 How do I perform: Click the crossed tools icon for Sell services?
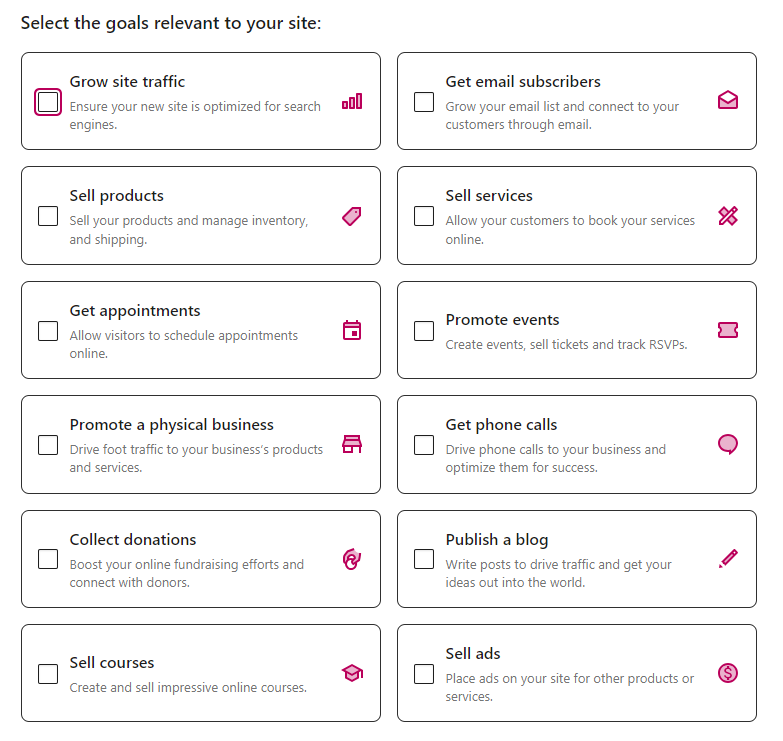coord(728,216)
